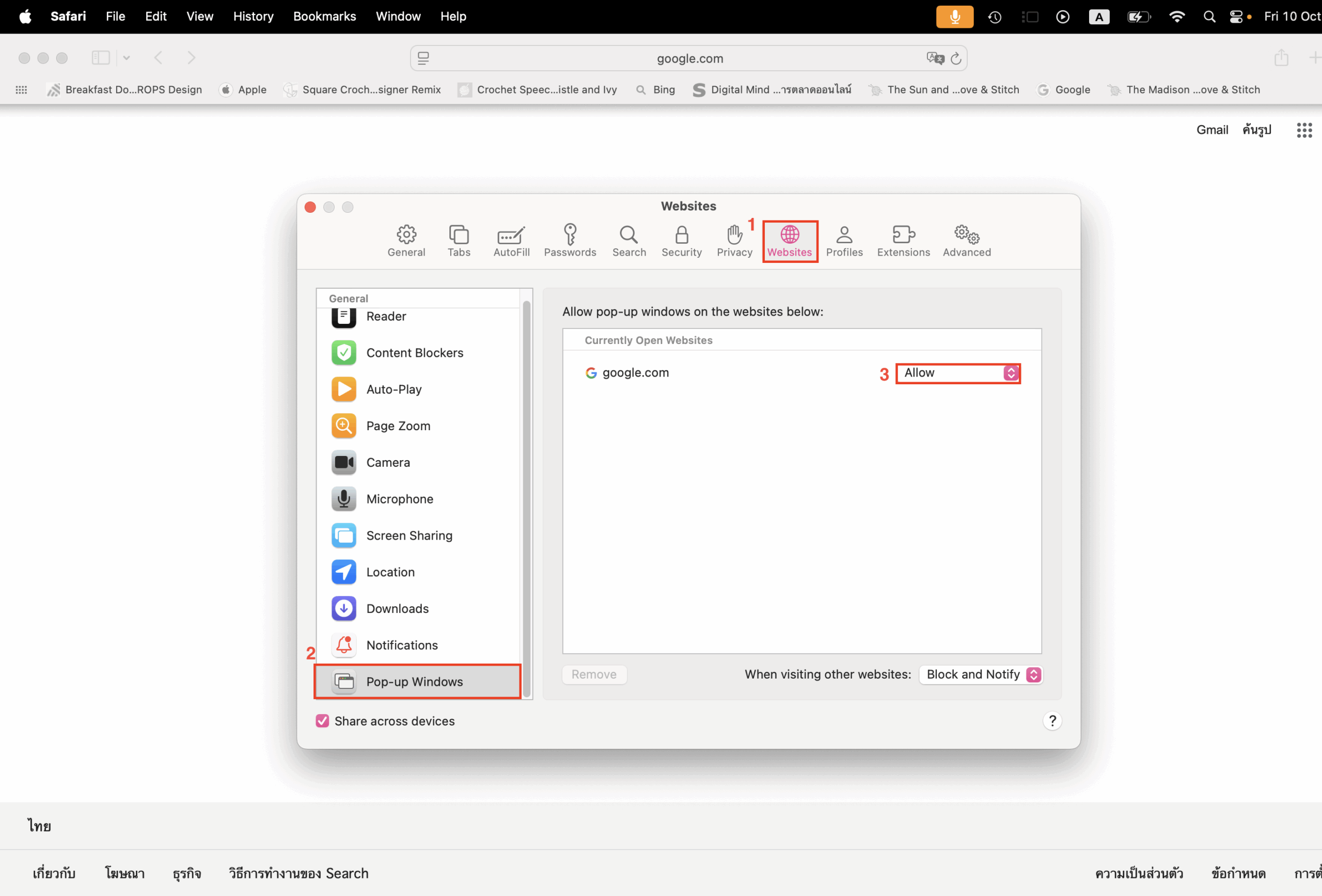
Task: Click the help question mark button
Action: [1052, 720]
